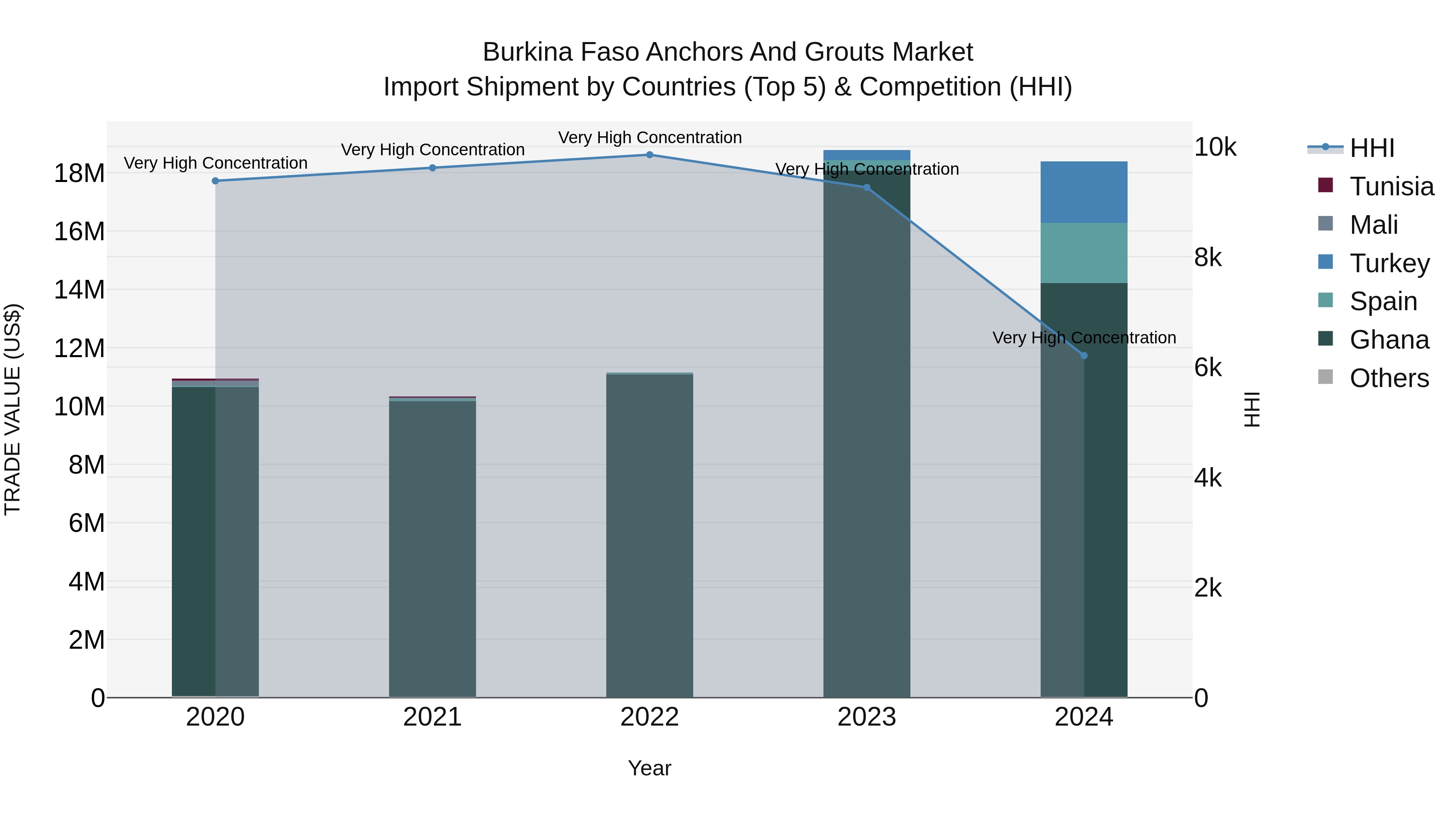Image resolution: width=1456 pixels, height=819 pixels.
Task: Click the Turkey blue color swatch
Action: [1325, 262]
